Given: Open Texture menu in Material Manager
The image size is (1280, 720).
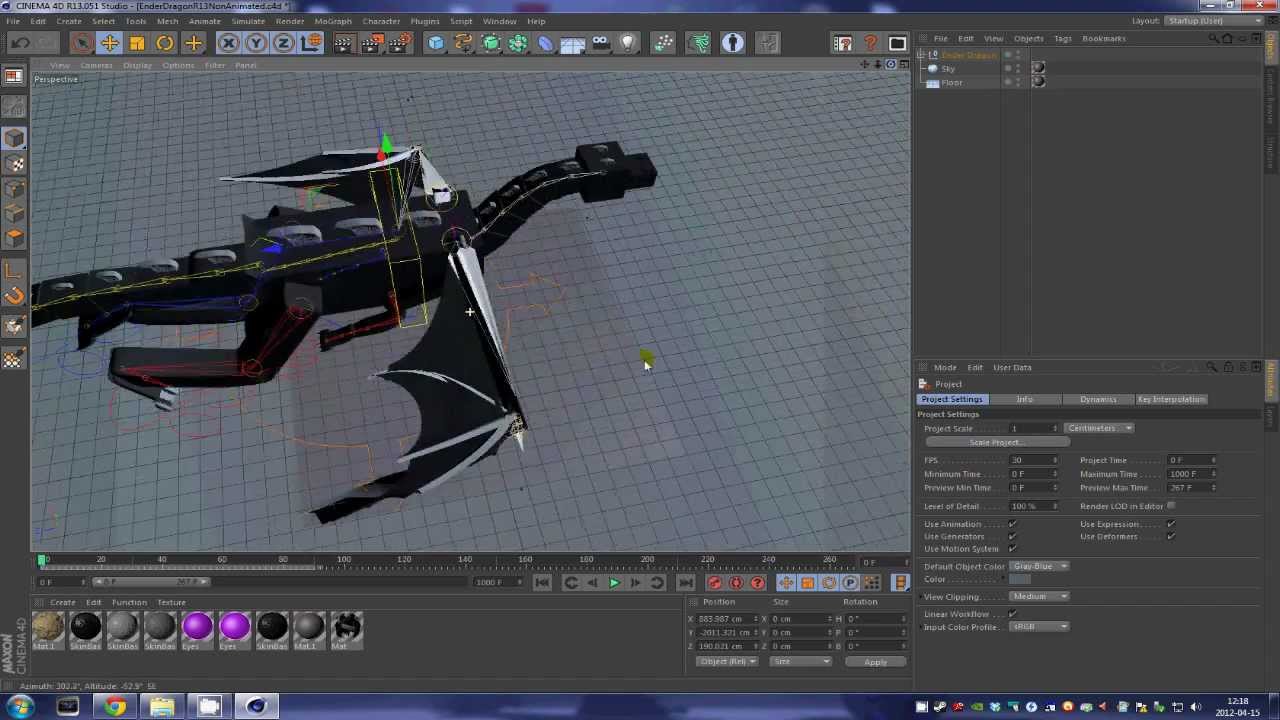Looking at the screenshot, I should [171, 602].
